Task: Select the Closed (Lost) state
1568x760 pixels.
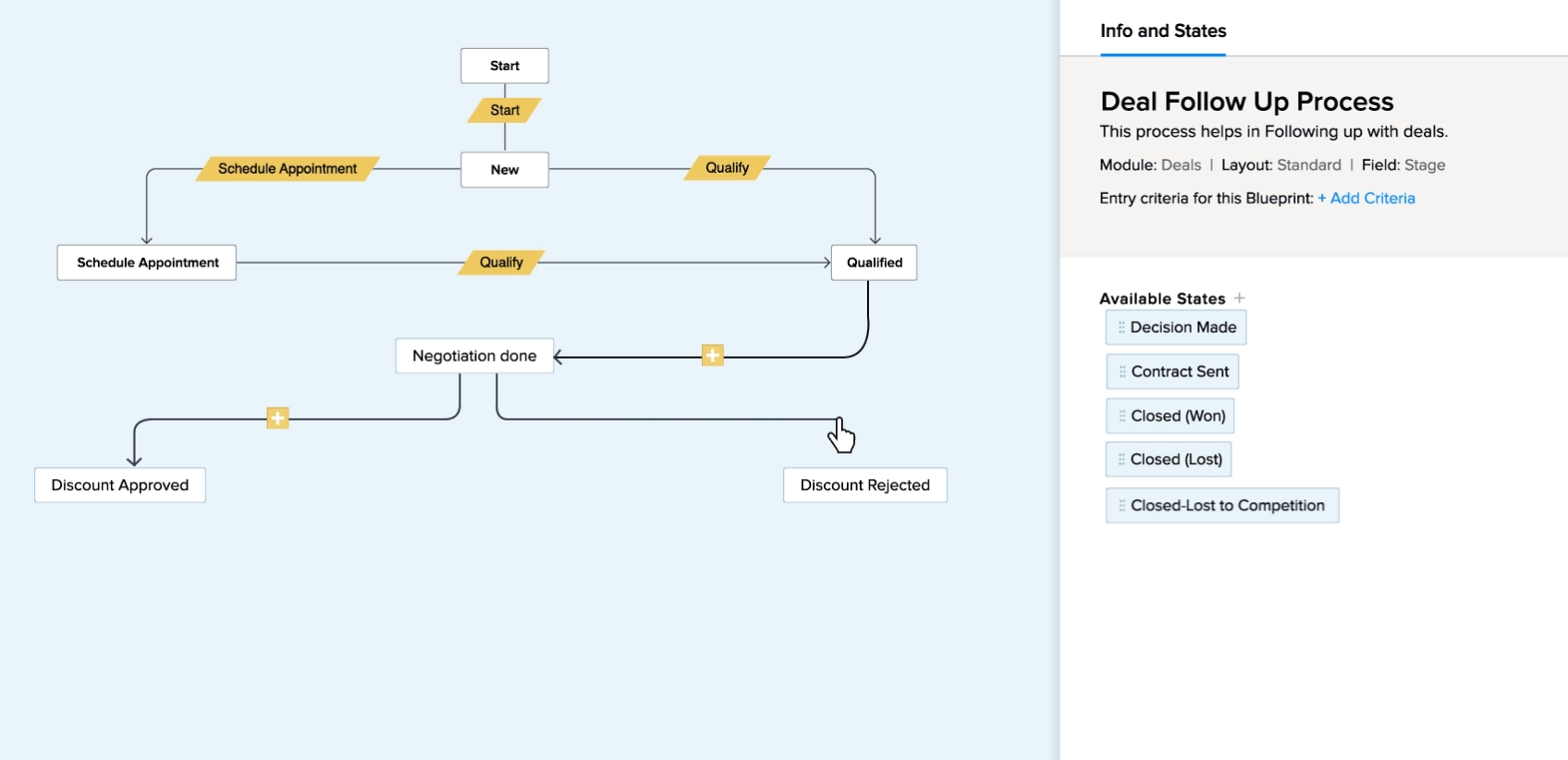Action: point(1169,460)
